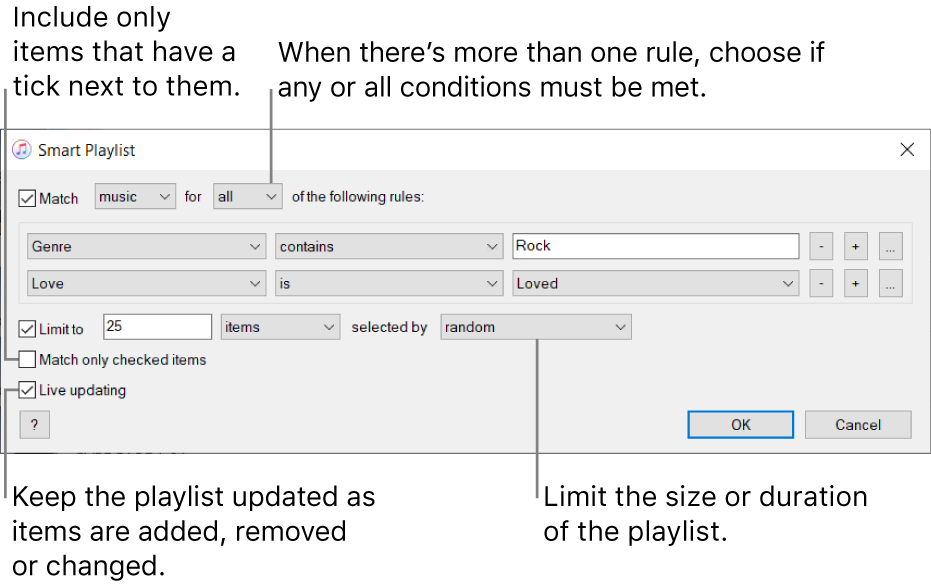Image resolution: width=931 pixels, height=588 pixels.
Task: Open nested rule options for the Love row
Action: click(890, 283)
